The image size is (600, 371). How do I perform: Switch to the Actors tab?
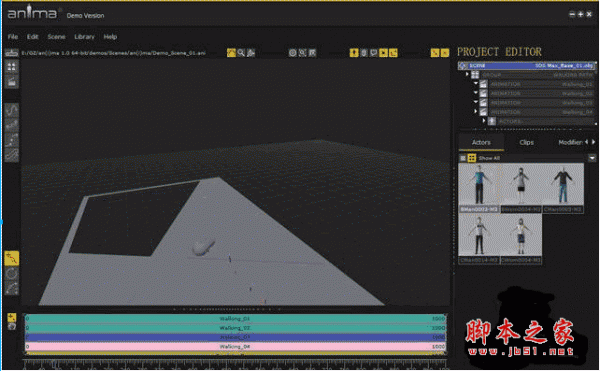click(x=481, y=142)
